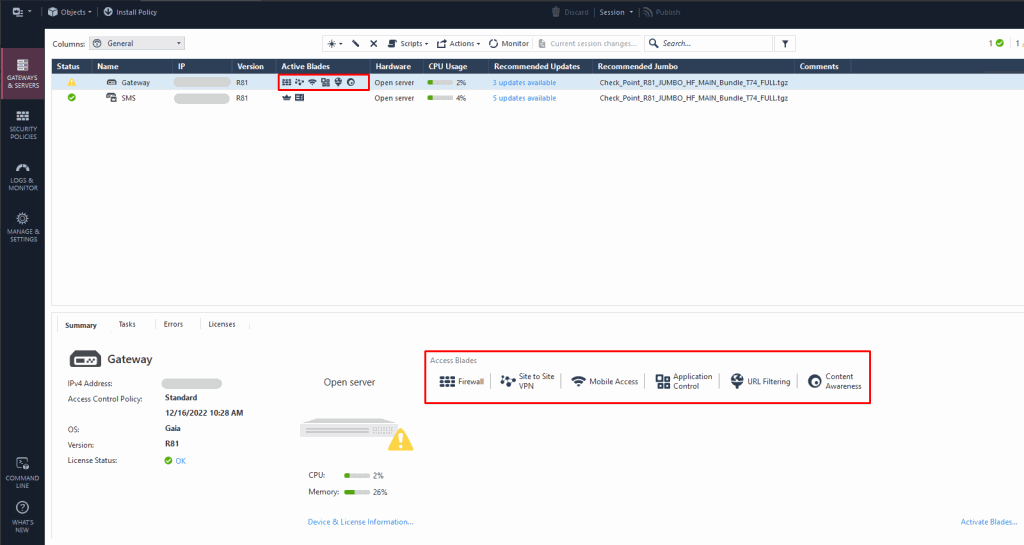
Task: Click Content Awareness icon in Gateway row
Action: [351, 82]
